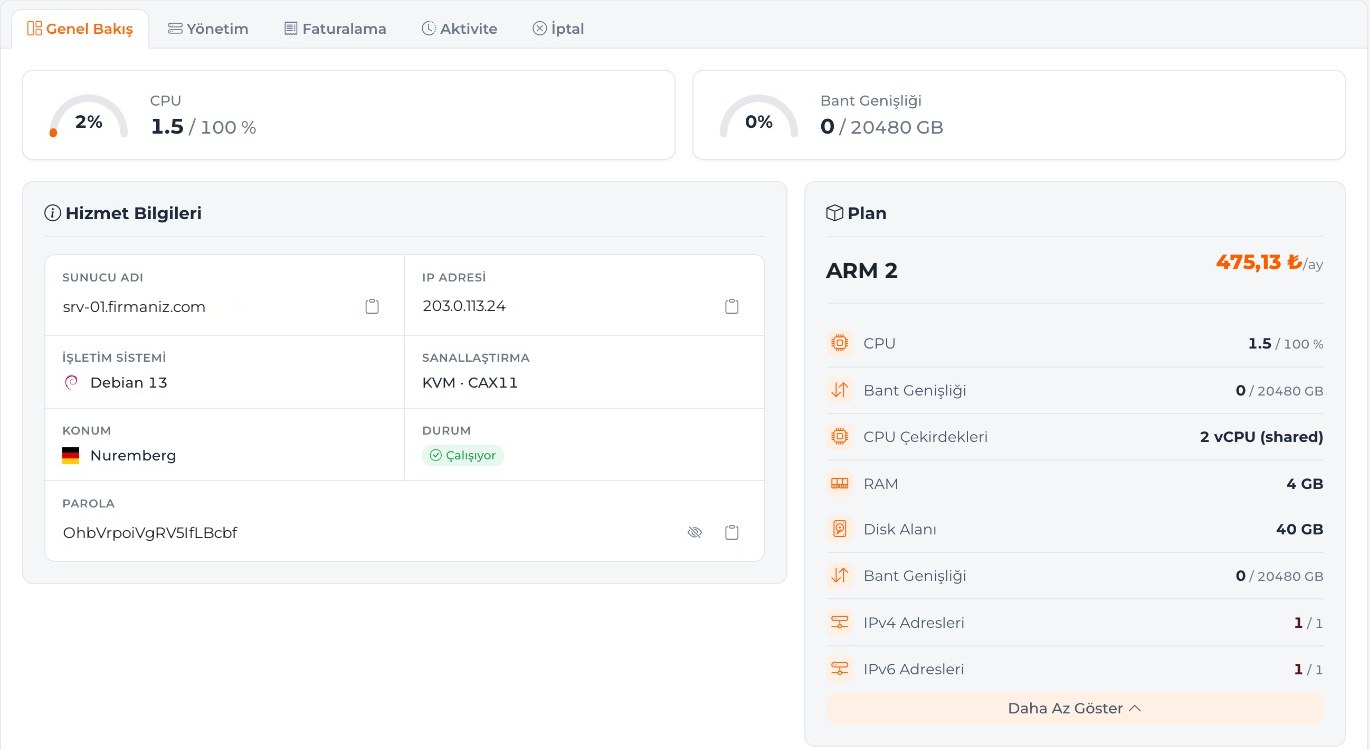1370x750 pixels.
Task: Click the Çalışıyor status badge
Action: pyautogui.click(x=463, y=455)
